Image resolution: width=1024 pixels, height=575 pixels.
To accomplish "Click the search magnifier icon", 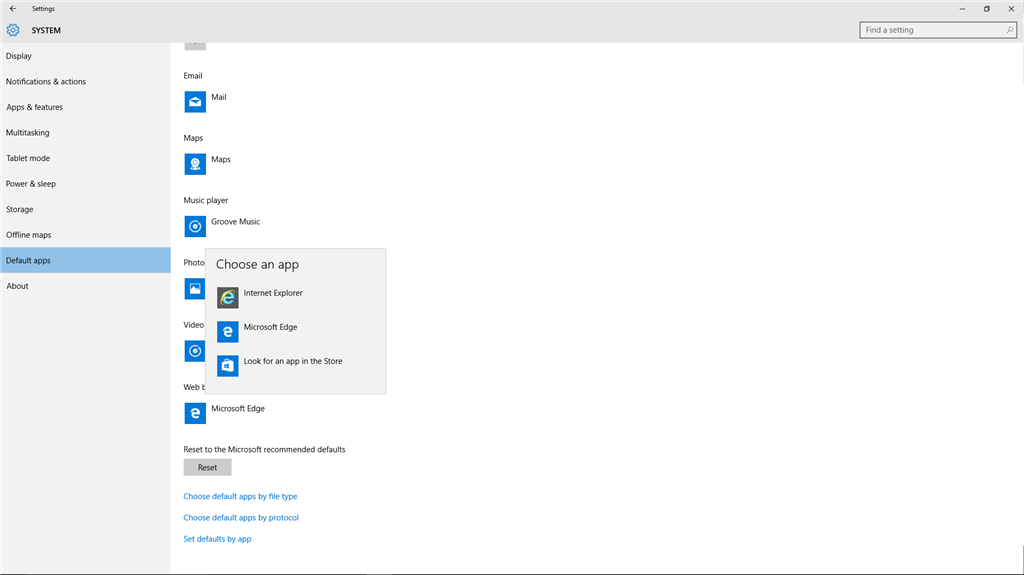I will coord(1009,30).
